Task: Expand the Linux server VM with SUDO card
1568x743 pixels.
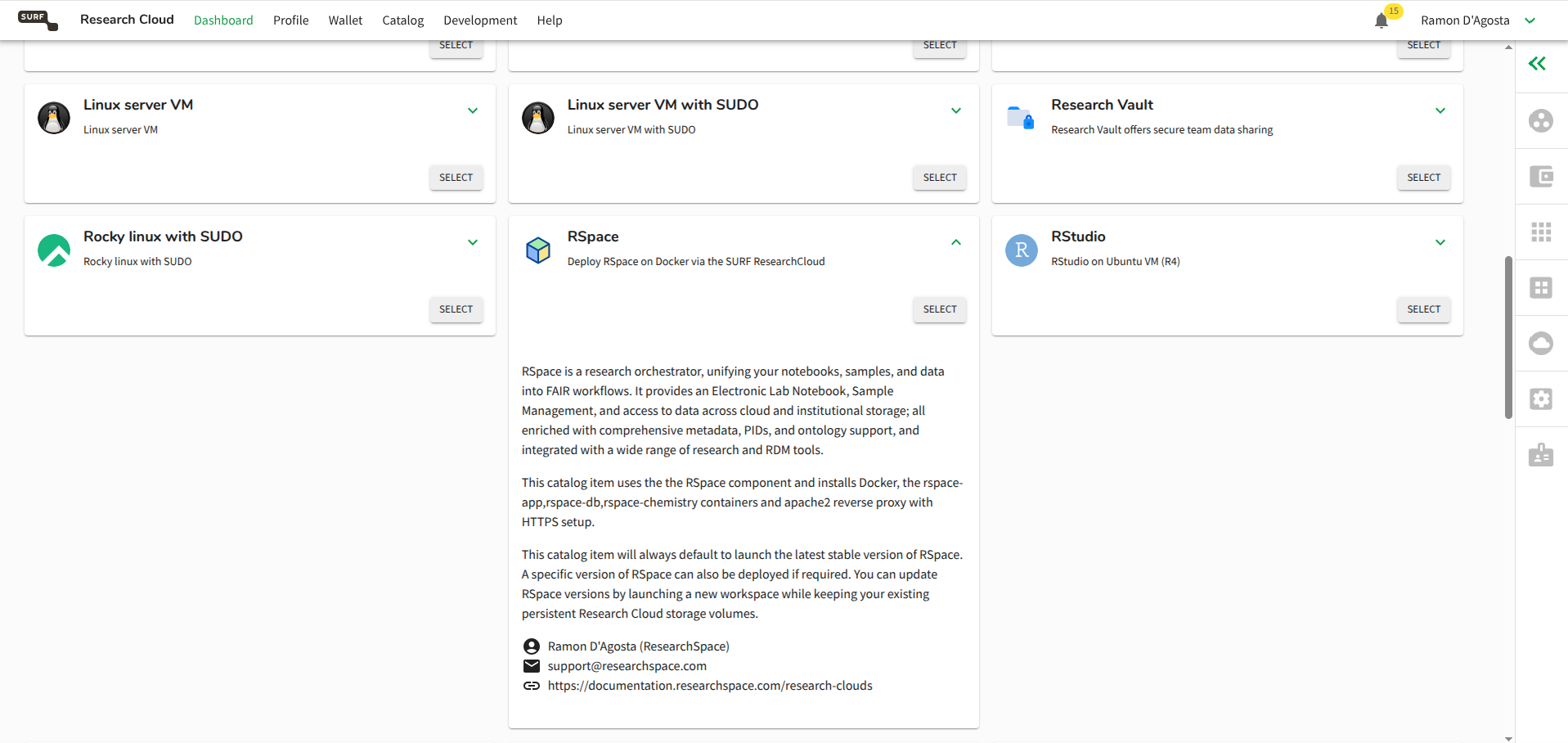Action: click(x=956, y=110)
